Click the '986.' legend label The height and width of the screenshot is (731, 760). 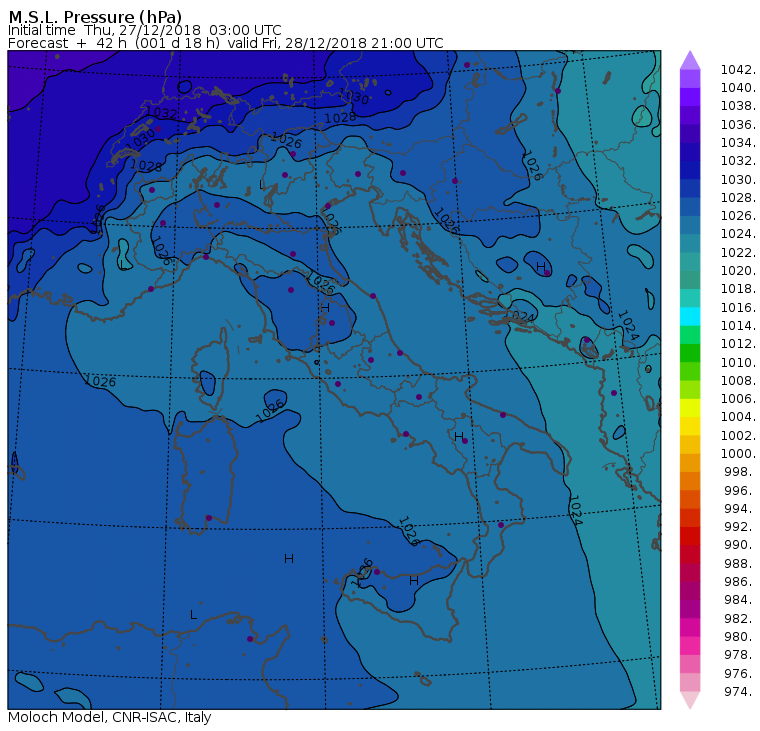click(x=740, y=582)
